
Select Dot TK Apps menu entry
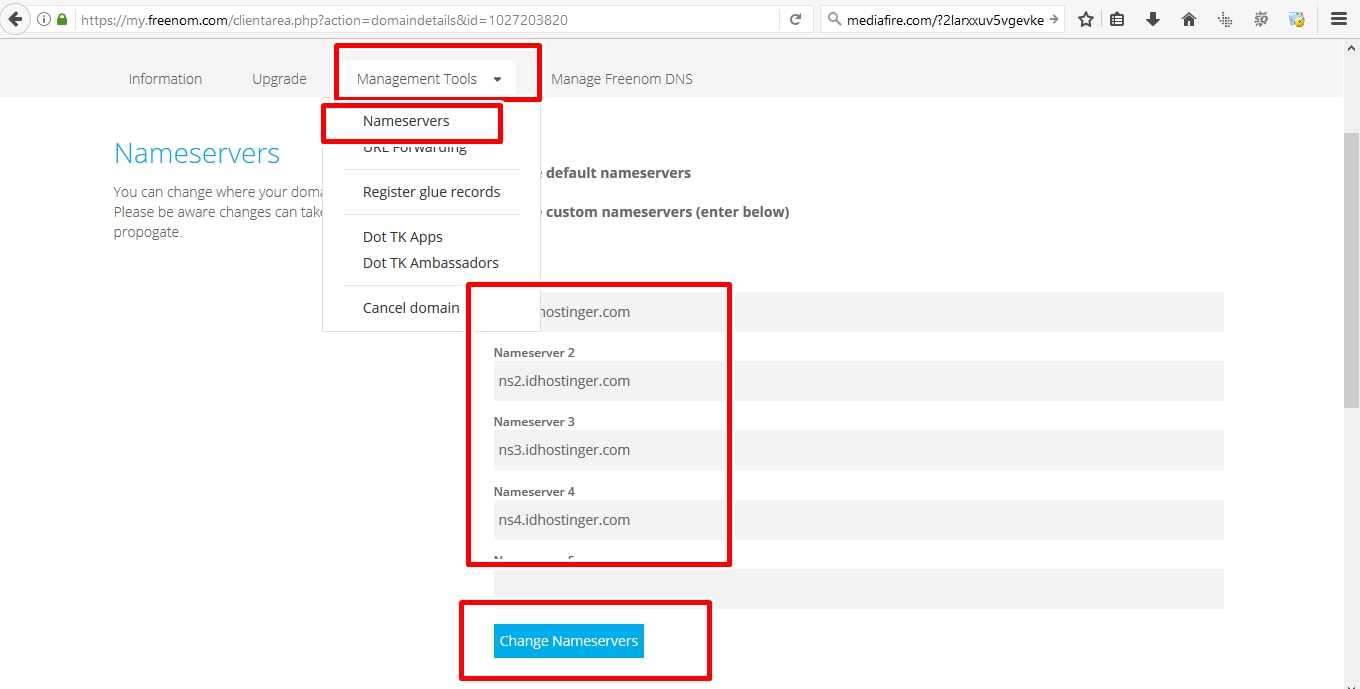(x=402, y=237)
